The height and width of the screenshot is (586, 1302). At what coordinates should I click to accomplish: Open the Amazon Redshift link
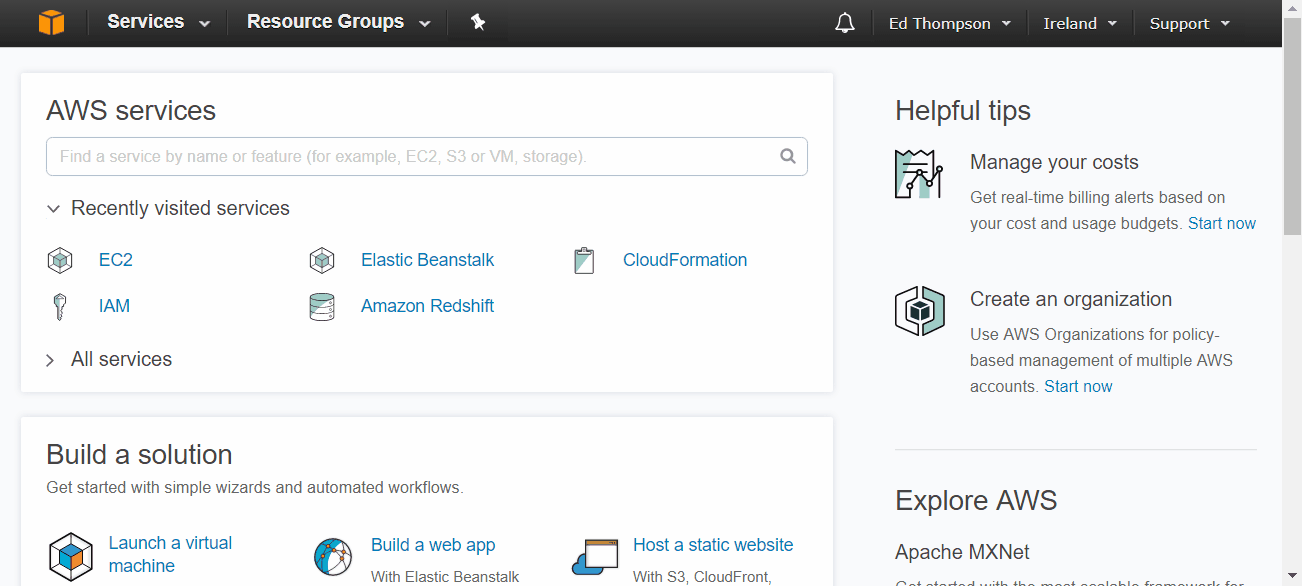tap(428, 306)
